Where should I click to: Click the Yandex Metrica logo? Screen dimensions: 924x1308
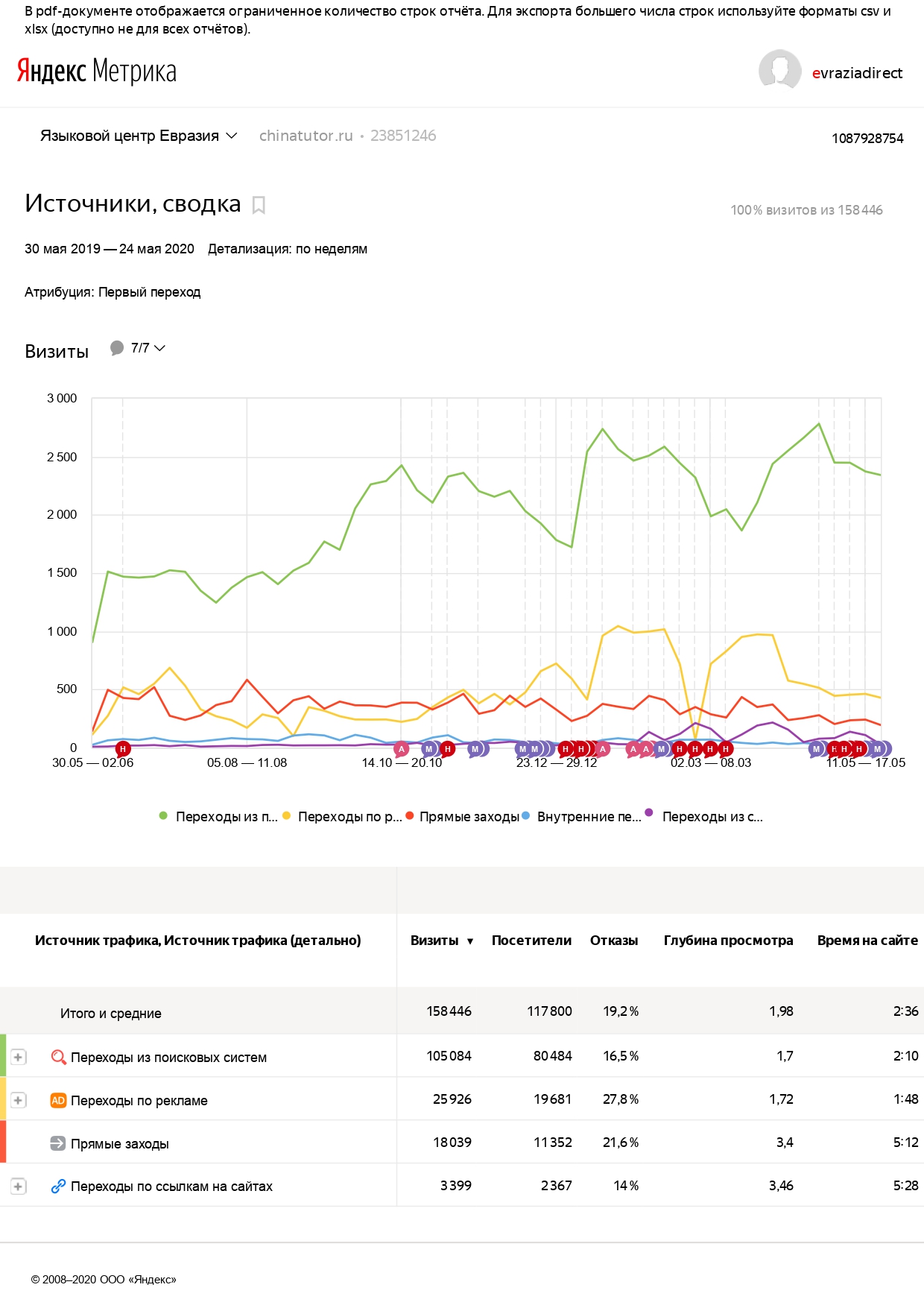click(97, 72)
